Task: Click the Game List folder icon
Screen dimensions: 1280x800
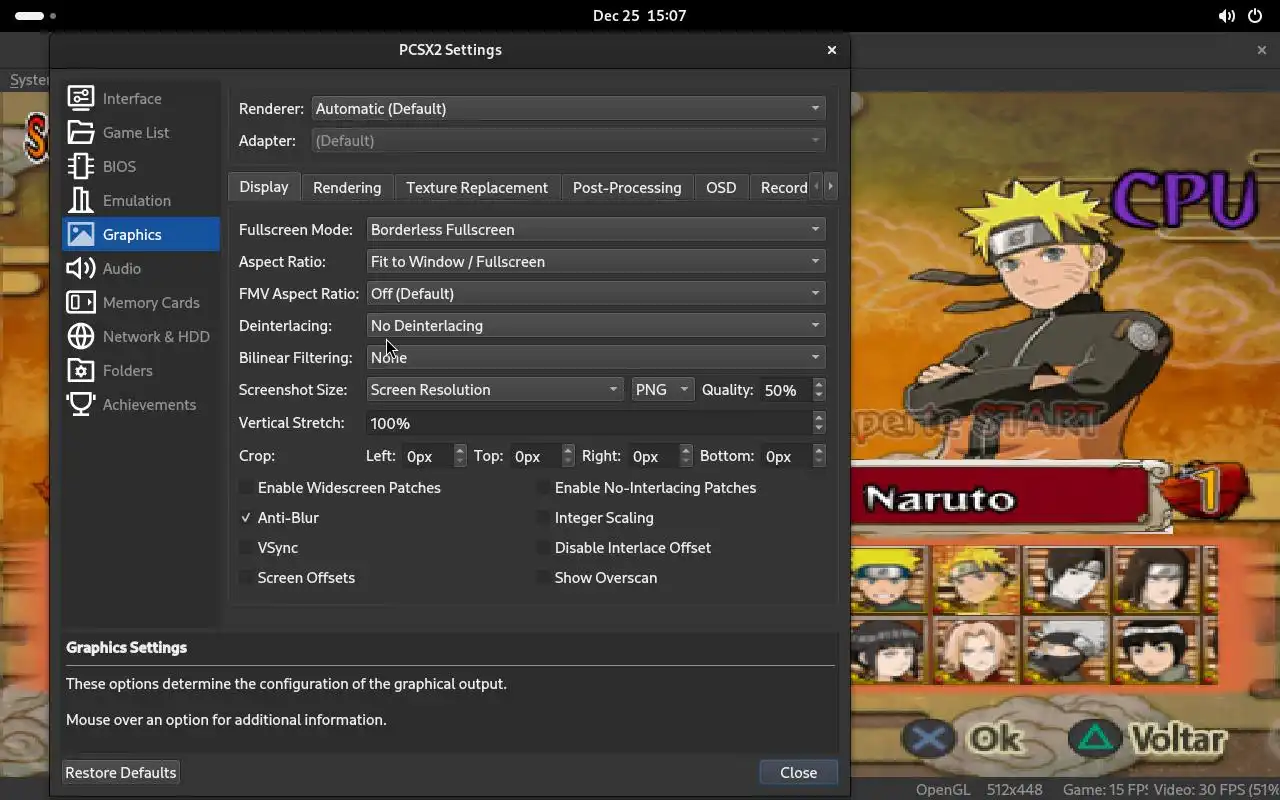Action: [81, 132]
